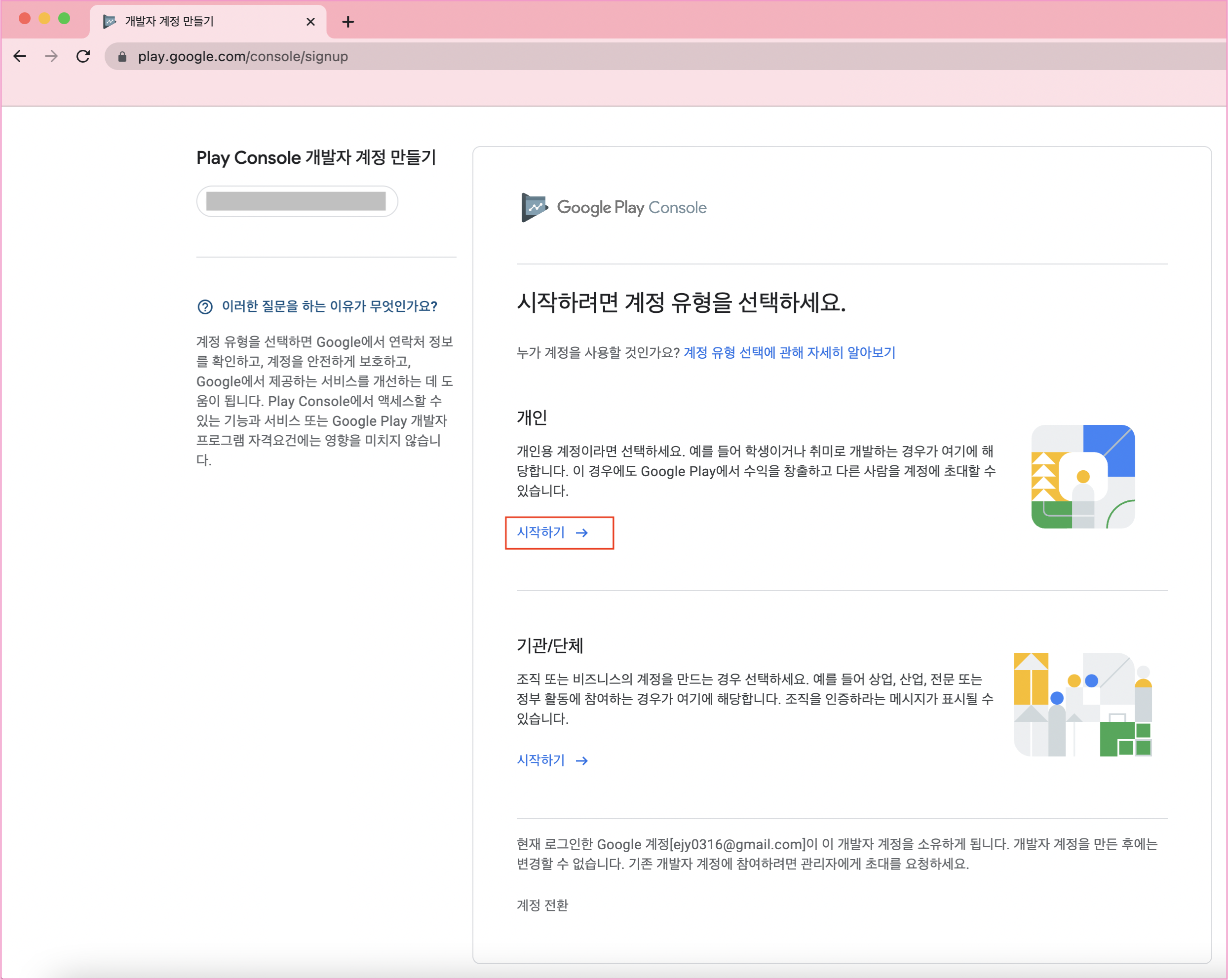The image size is (1228, 980).
Task: Click the address bar URL play.google.com/console/signup
Action: [243, 56]
